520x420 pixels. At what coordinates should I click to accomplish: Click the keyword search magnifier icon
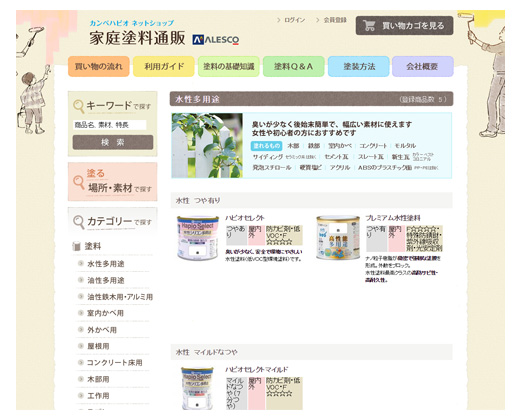79,107
